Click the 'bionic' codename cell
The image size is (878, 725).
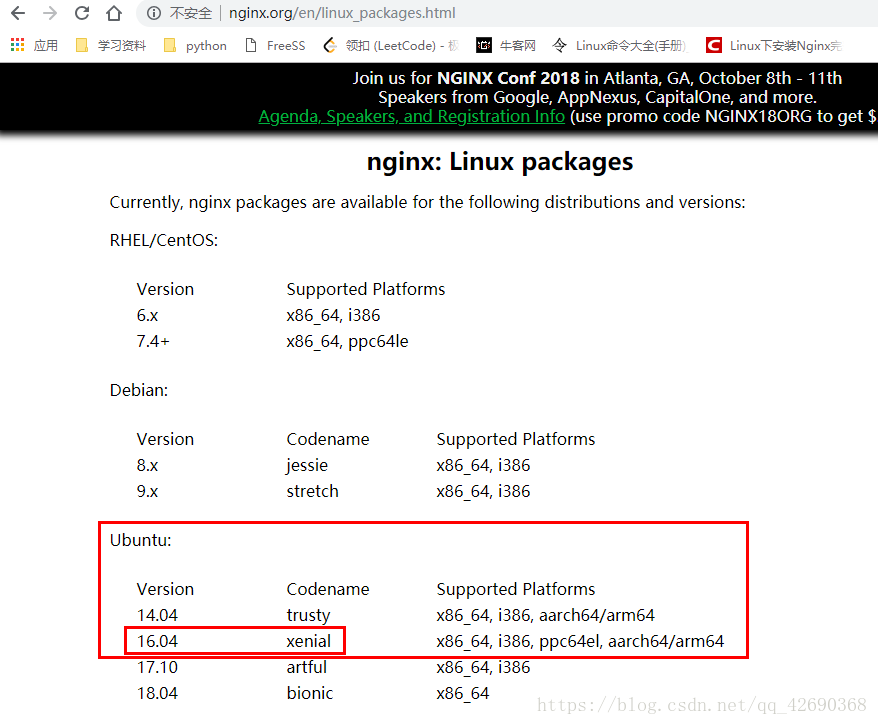point(310,693)
